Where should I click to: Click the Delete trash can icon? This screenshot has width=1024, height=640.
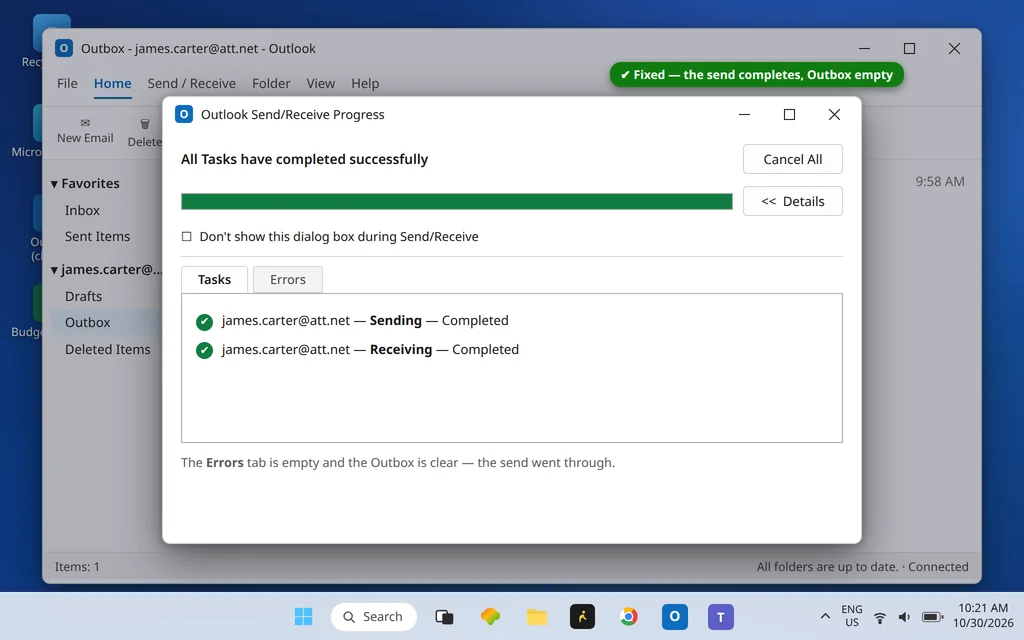[145, 123]
